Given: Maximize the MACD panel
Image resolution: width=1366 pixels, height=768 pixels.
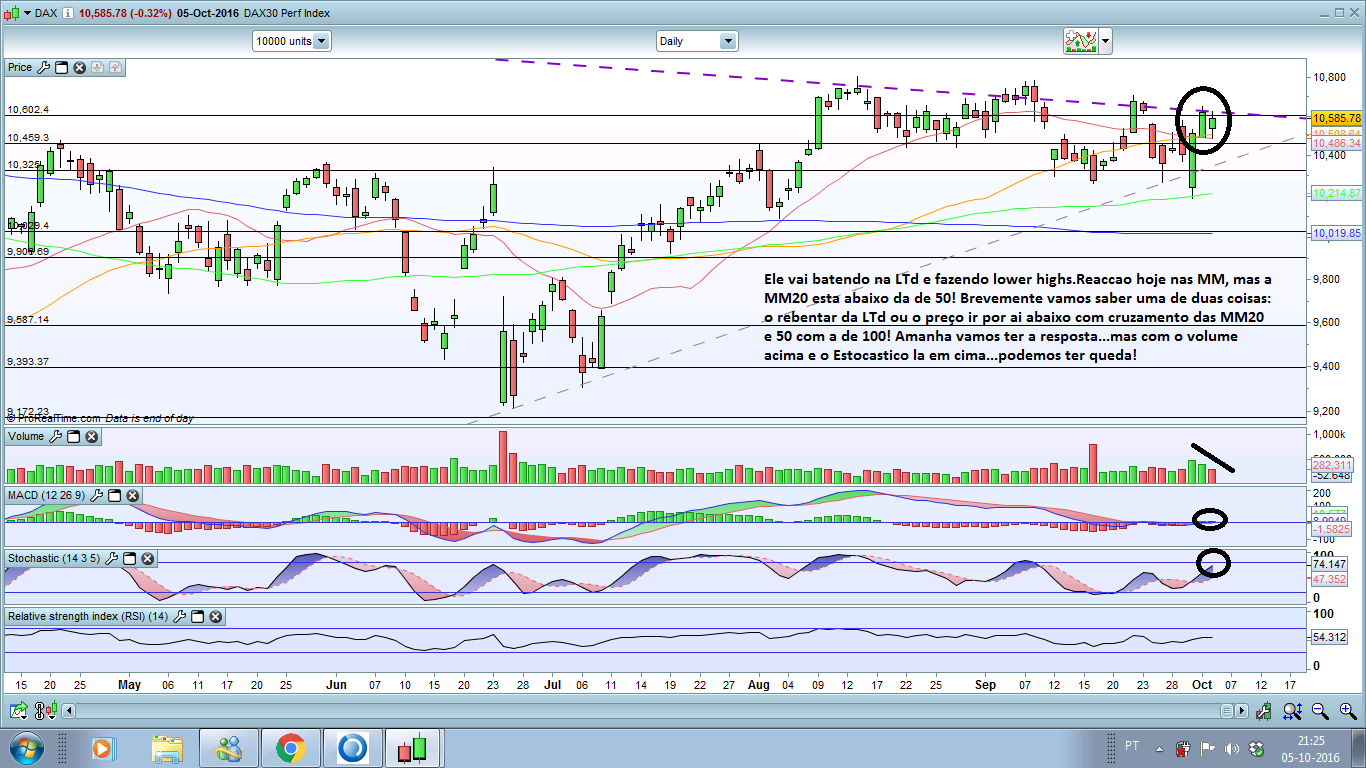Looking at the screenshot, I should click(x=115, y=496).
